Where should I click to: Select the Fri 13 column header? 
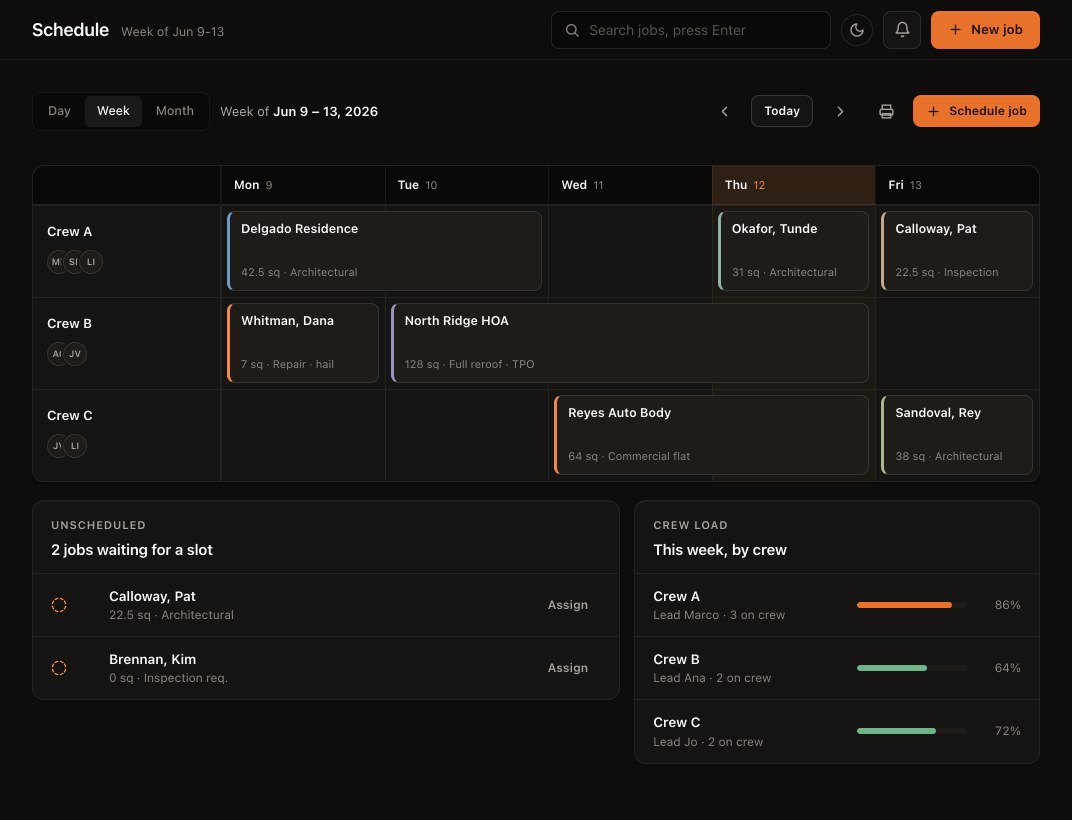(x=957, y=185)
